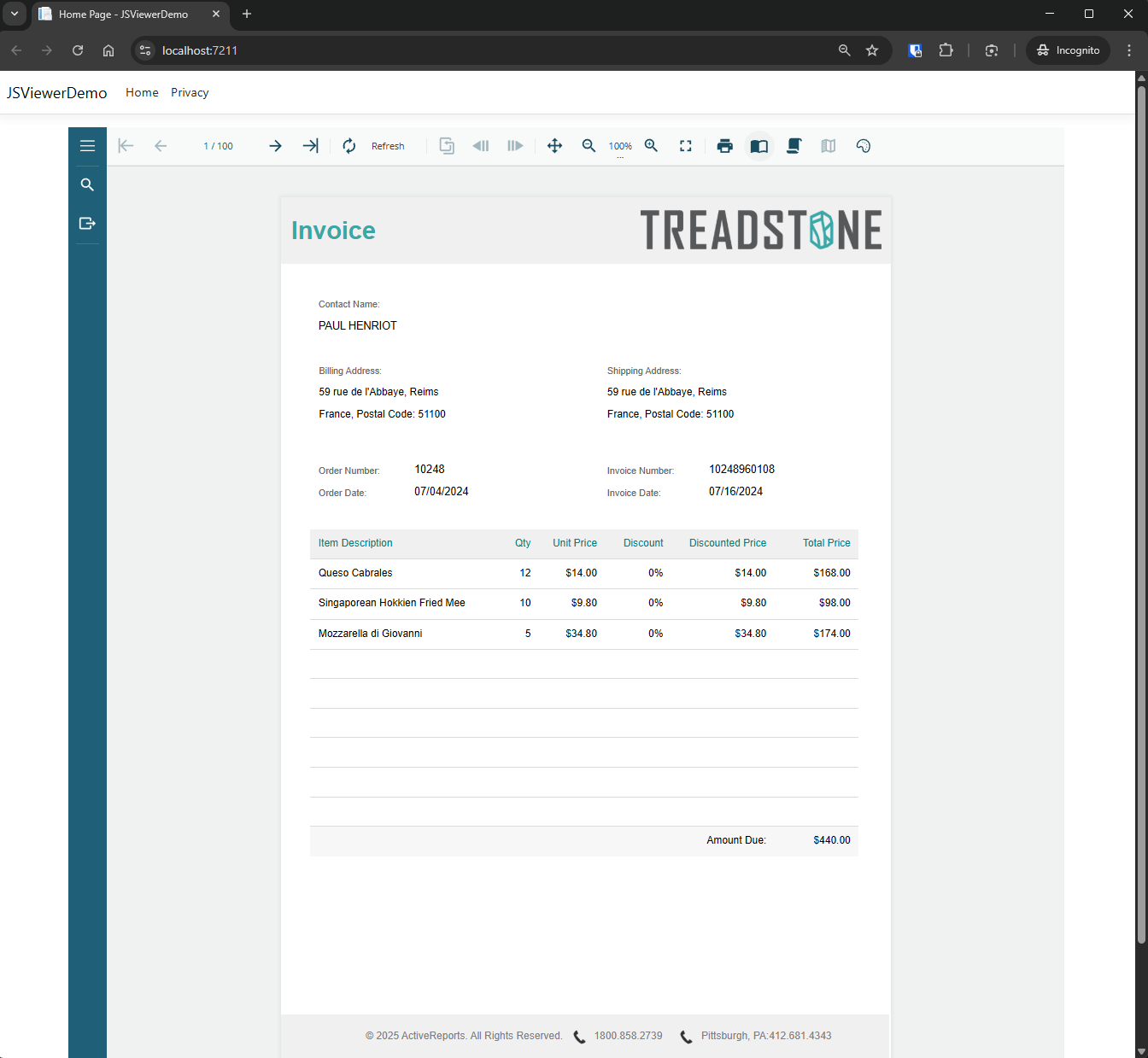Image resolution: width=1148 pixels, height=1058 pixels.
Task: Click the Refresh report button
Action: 374,146
